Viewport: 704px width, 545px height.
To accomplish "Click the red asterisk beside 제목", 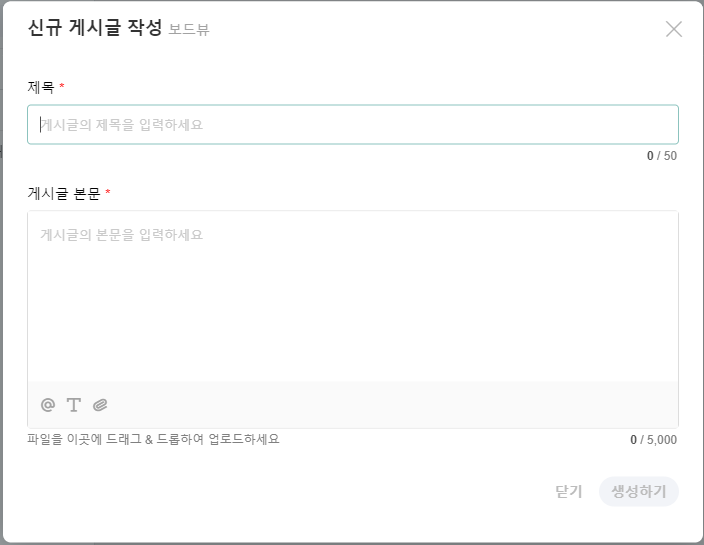I will pos(62,88).
